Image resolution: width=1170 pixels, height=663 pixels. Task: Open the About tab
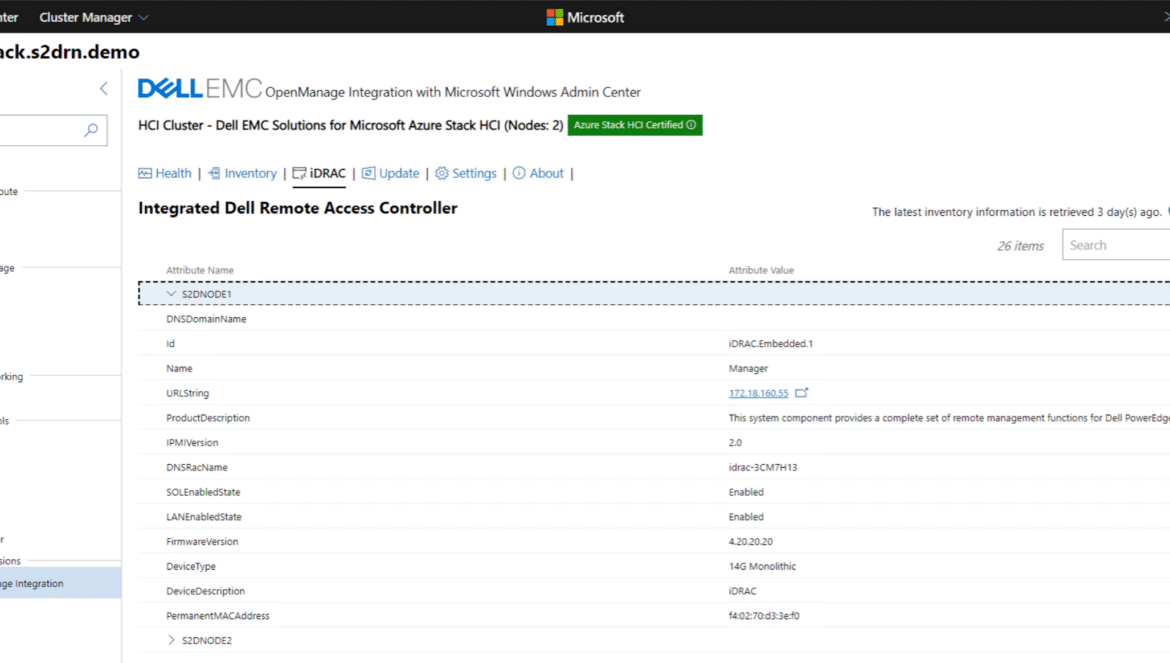click(538, 173)
